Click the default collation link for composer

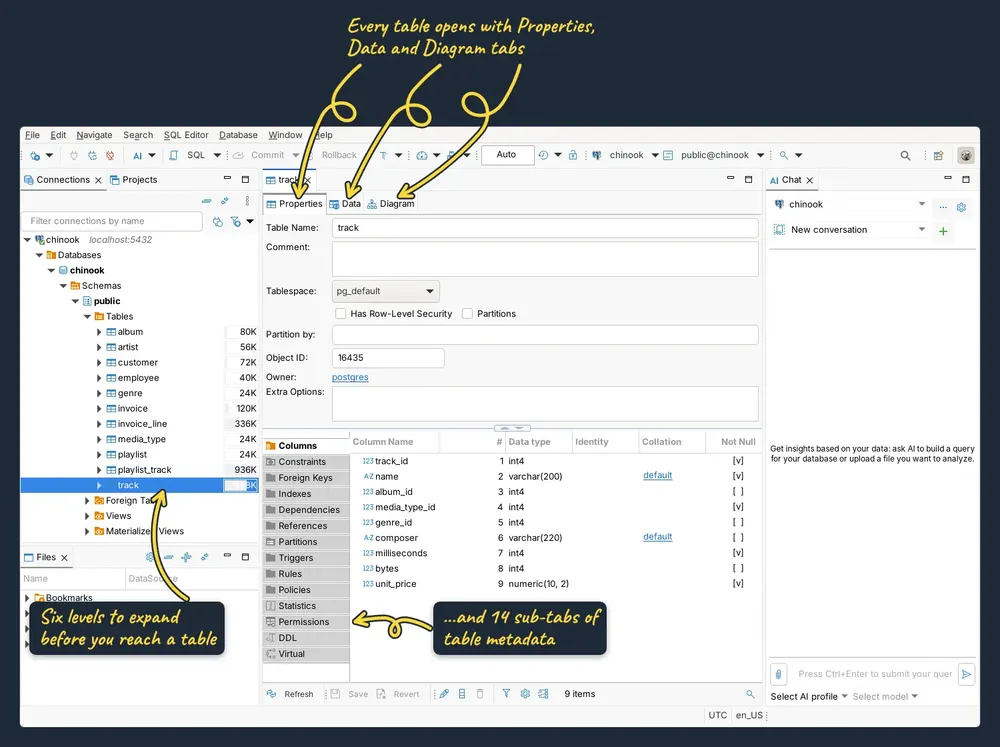tap(658, 536)
